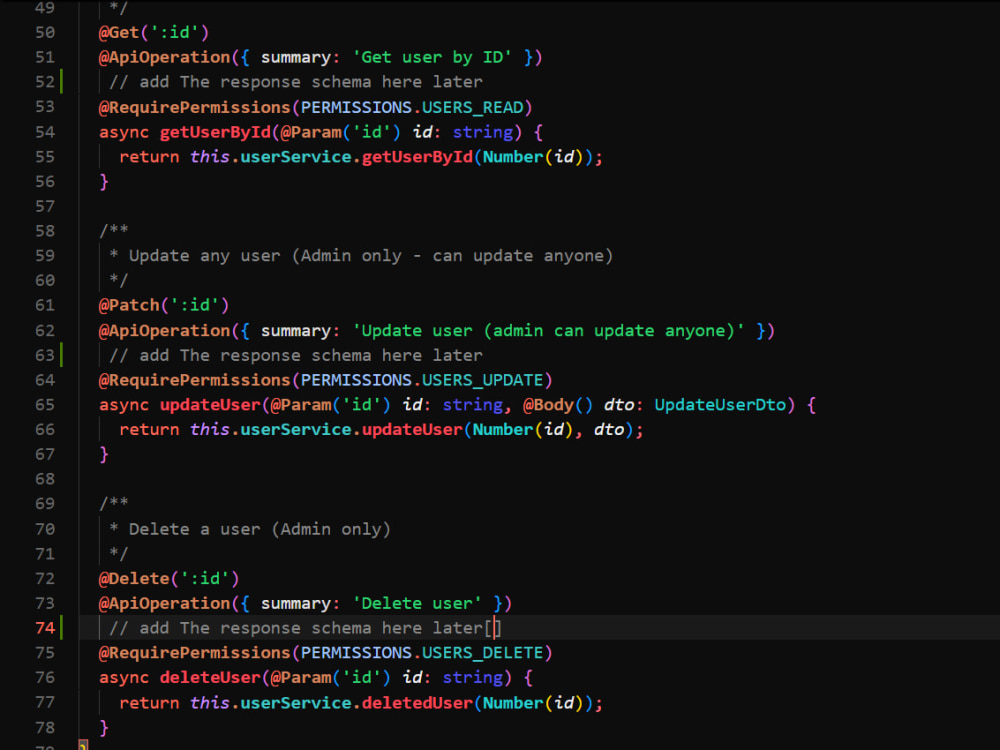The height and width of the screenshot is (750, 1000).
Task: Click line number 68 on the blank line
Action: coord(45,479)
